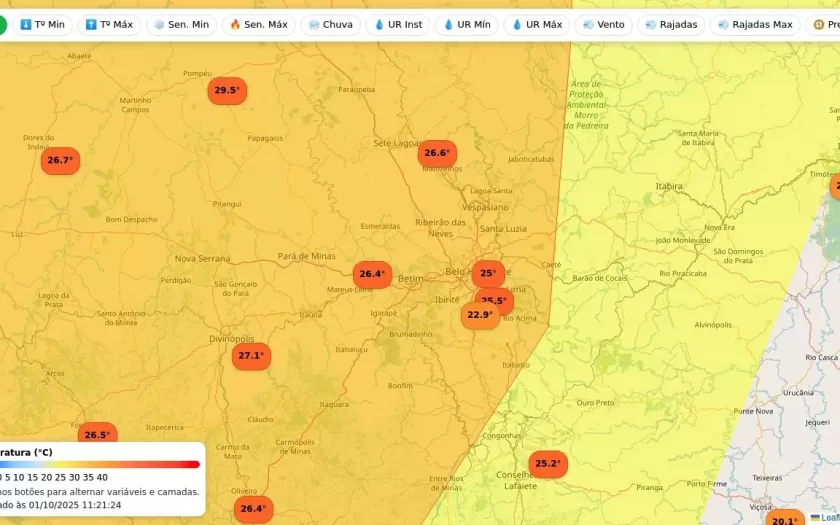
Task: Activate the UR Inst humidity layer
Action: click(398, 24)
